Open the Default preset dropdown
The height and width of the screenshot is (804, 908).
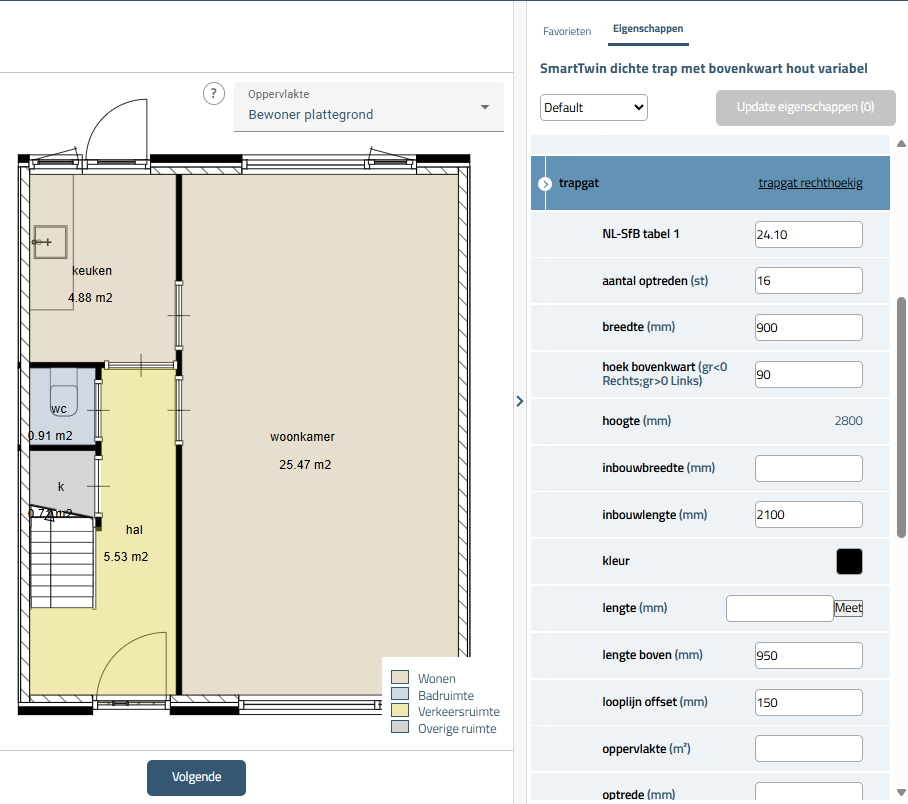pos(594,107)
